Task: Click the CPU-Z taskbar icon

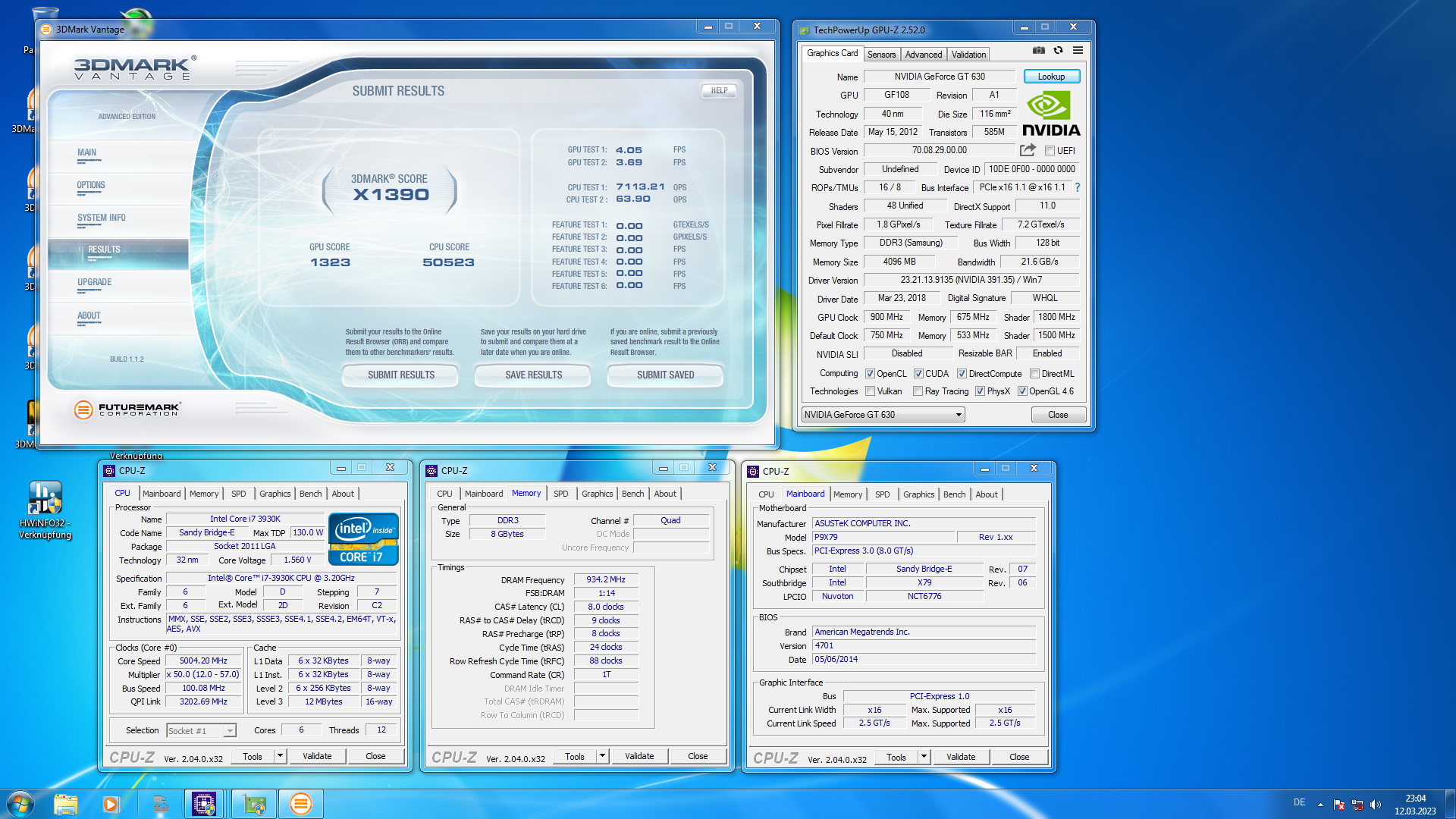Action: point(204,804)
